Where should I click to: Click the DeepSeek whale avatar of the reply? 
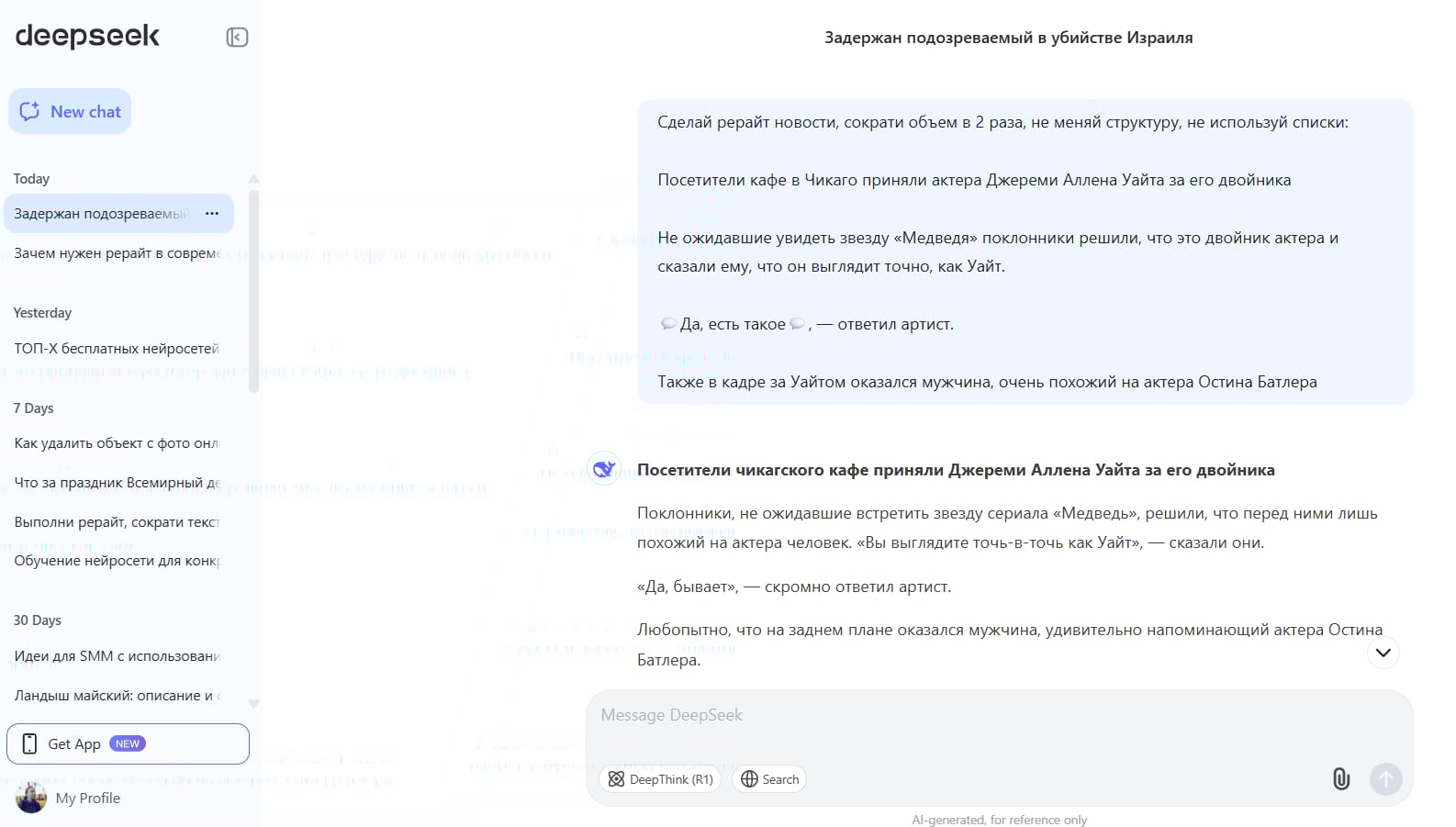click(604, 469)
